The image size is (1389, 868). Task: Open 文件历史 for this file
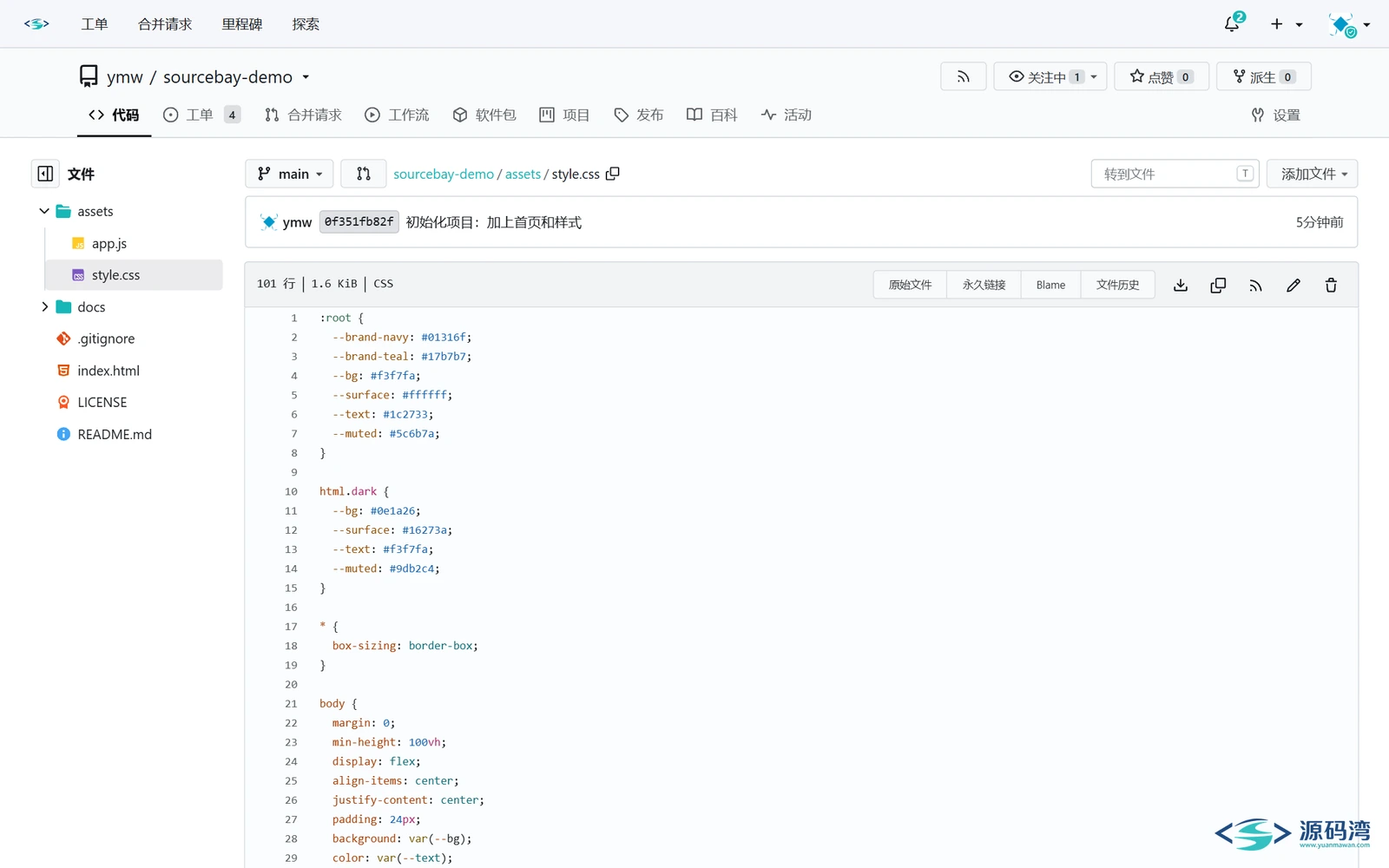[1117, 285]
